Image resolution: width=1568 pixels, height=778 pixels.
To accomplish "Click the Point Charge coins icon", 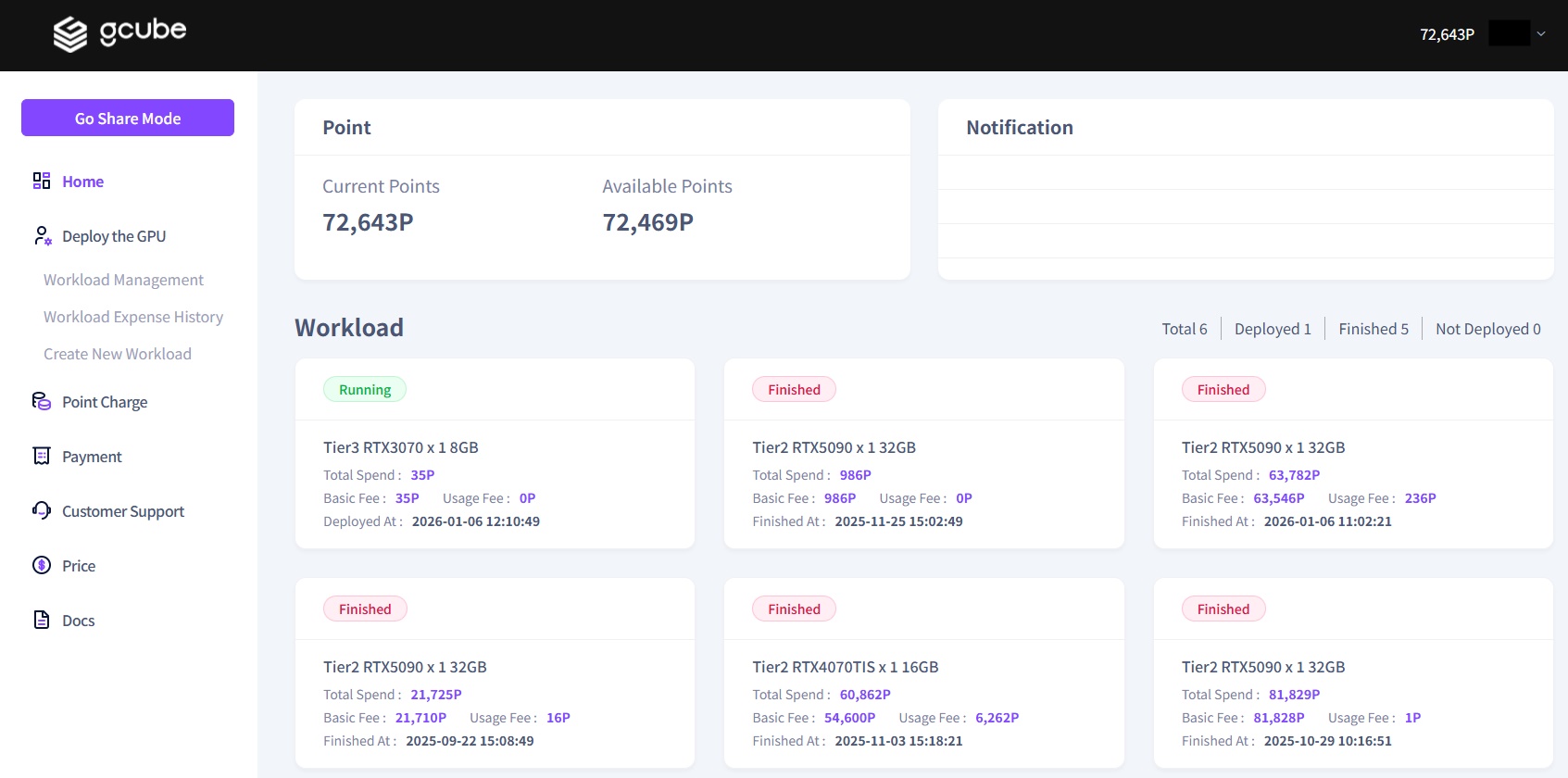I will pyautogui.click(x=42, y=401).
